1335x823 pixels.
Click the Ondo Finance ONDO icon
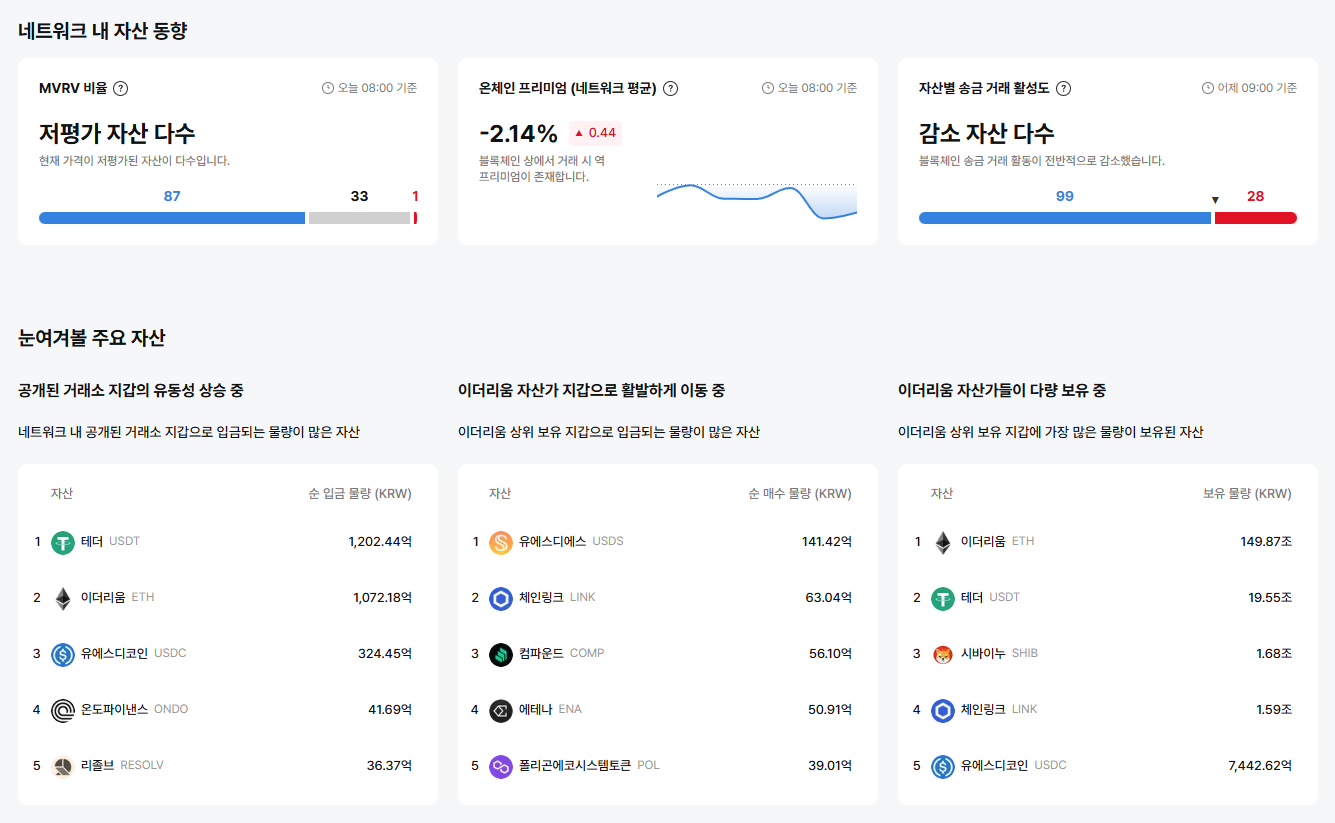tap(62, 709)
